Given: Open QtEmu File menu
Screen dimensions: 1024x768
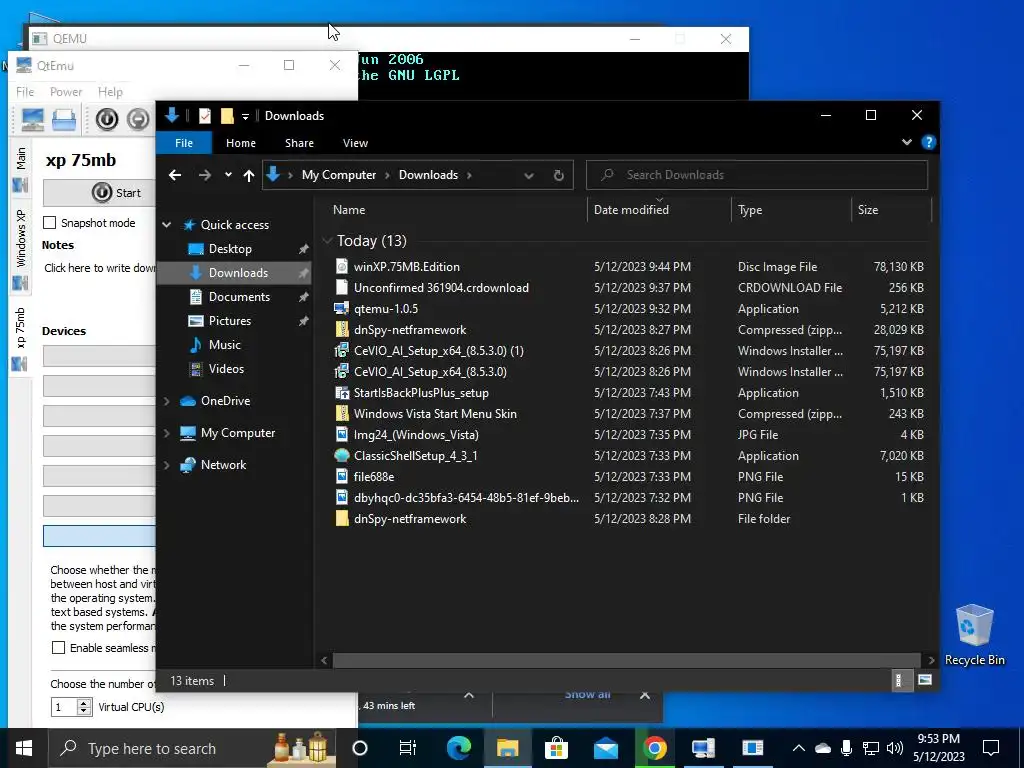Looking at the screenshot, I should (25, 92).
